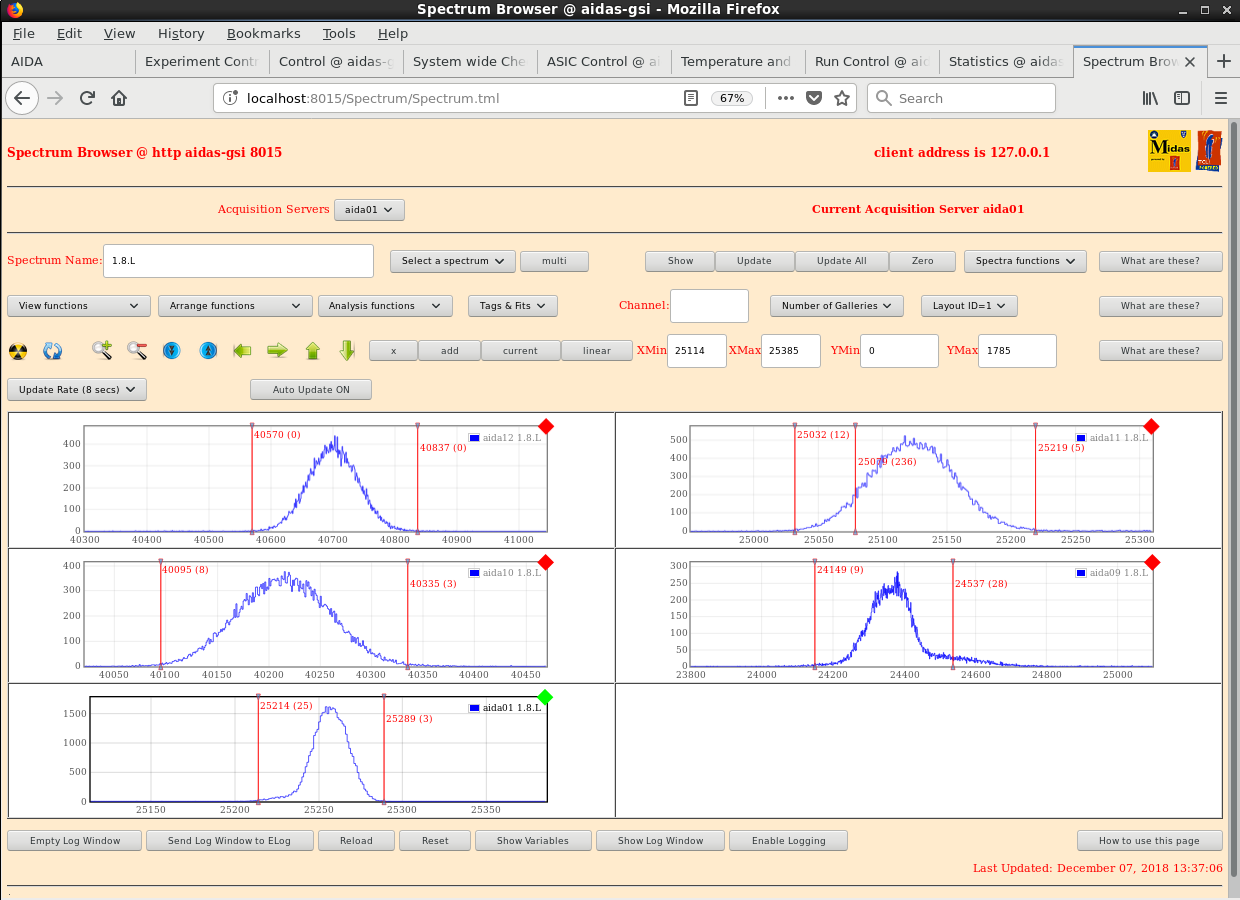Open the Acquisition Servers aida01 dropdown

[x=369, y=210]
